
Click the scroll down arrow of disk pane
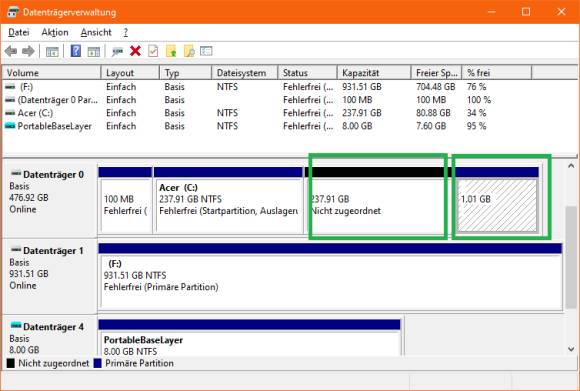571,348
